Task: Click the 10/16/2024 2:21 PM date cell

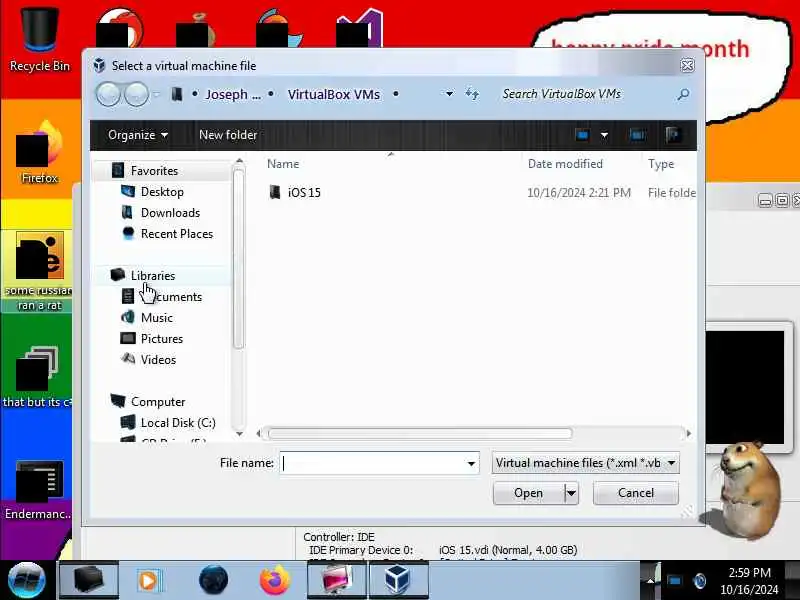Action: coord(579,193)
